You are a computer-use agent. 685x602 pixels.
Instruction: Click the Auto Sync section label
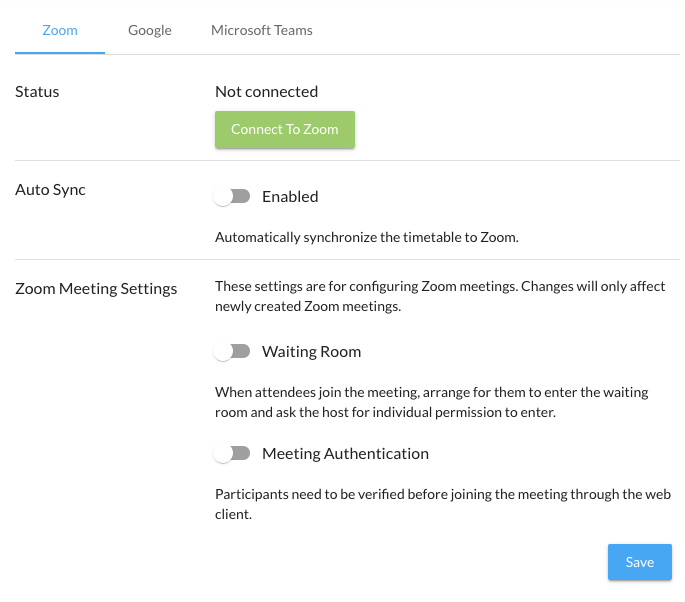(50, 190)
